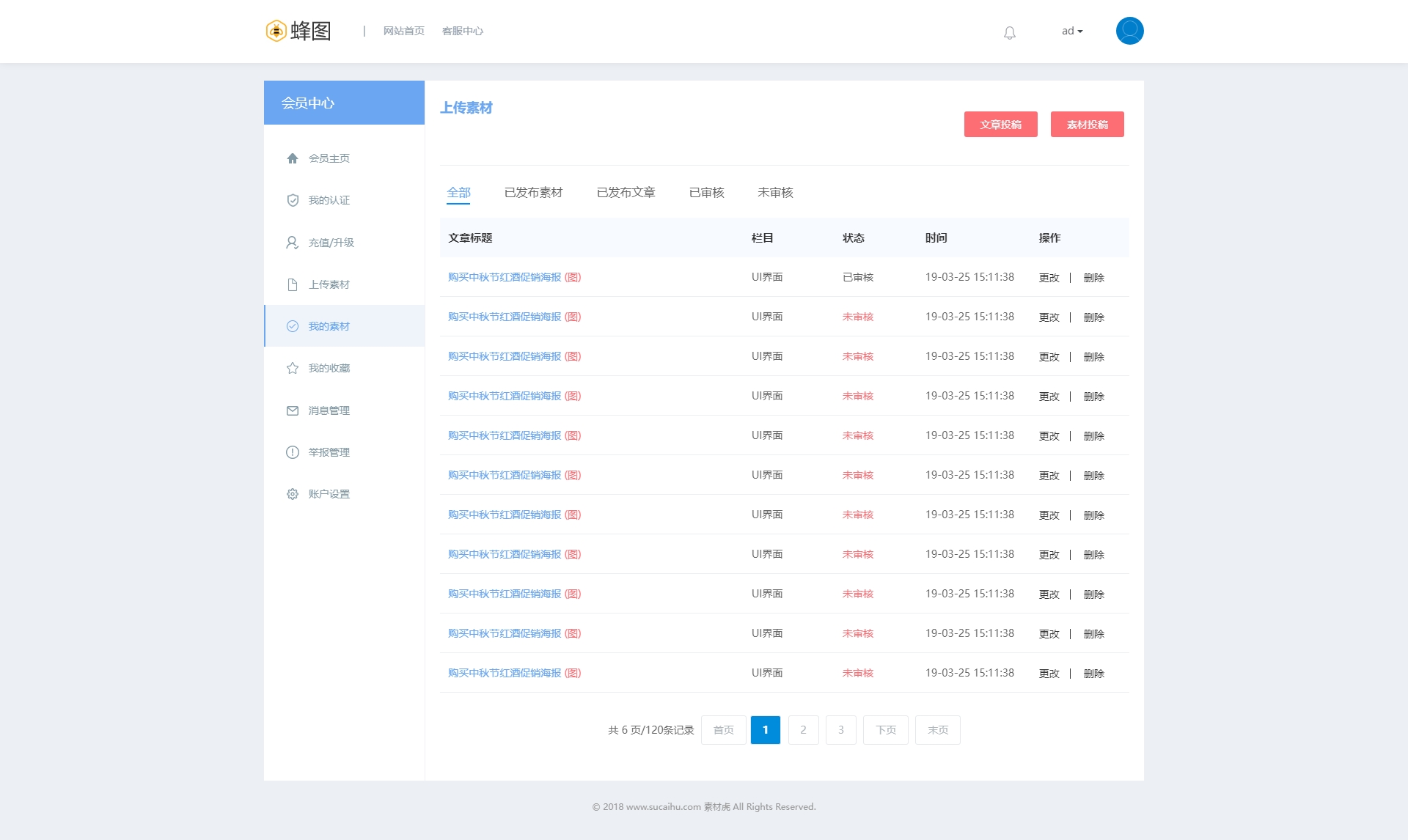Click the shield icon for 我的认证
1408x840 pixels.
pyautogui.click(x=293, y=200)
